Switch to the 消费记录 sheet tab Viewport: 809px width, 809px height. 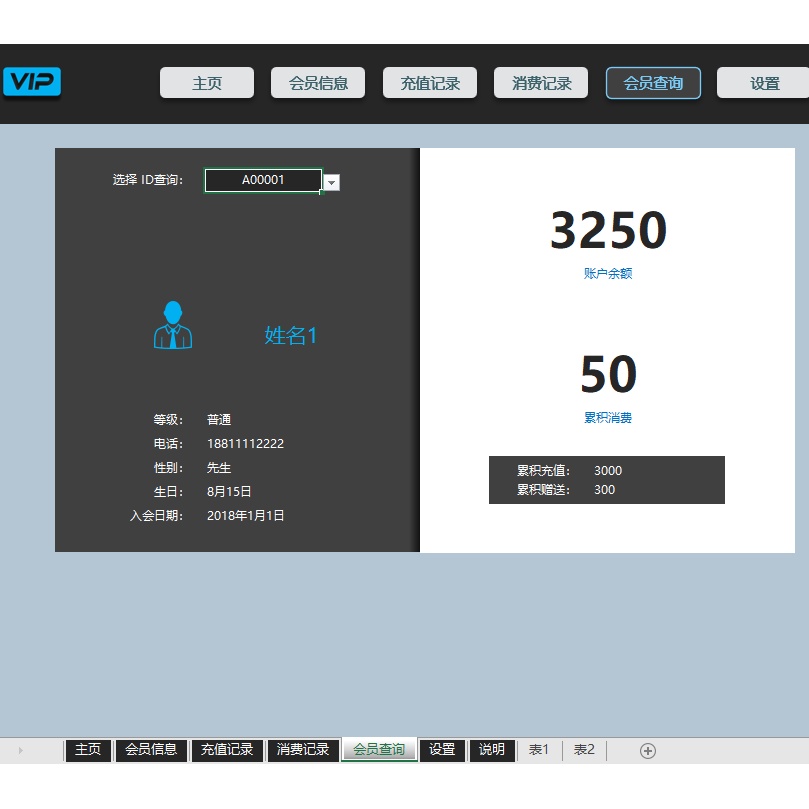[x=303, y=750]
